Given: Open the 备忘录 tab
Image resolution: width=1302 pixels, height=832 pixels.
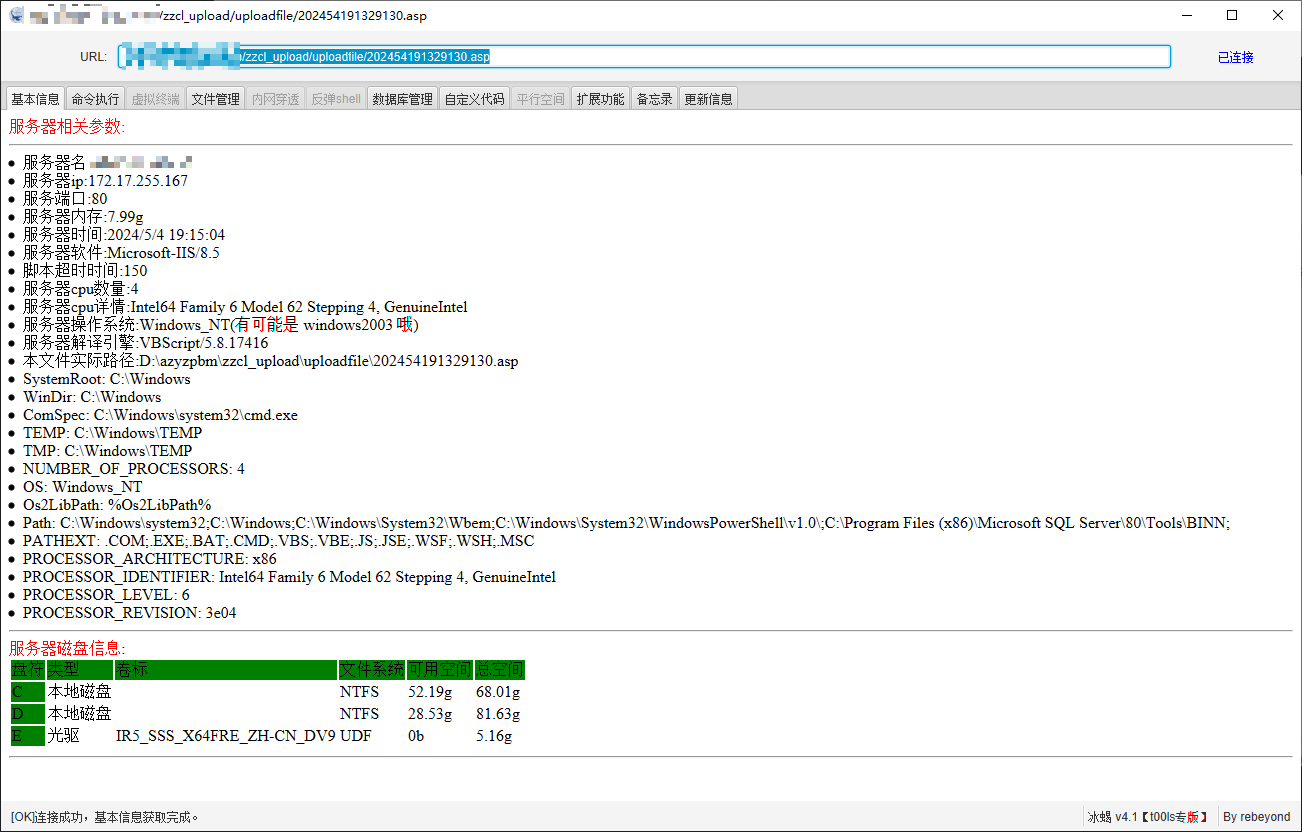Looking at the screenshot, I should 654,99.
